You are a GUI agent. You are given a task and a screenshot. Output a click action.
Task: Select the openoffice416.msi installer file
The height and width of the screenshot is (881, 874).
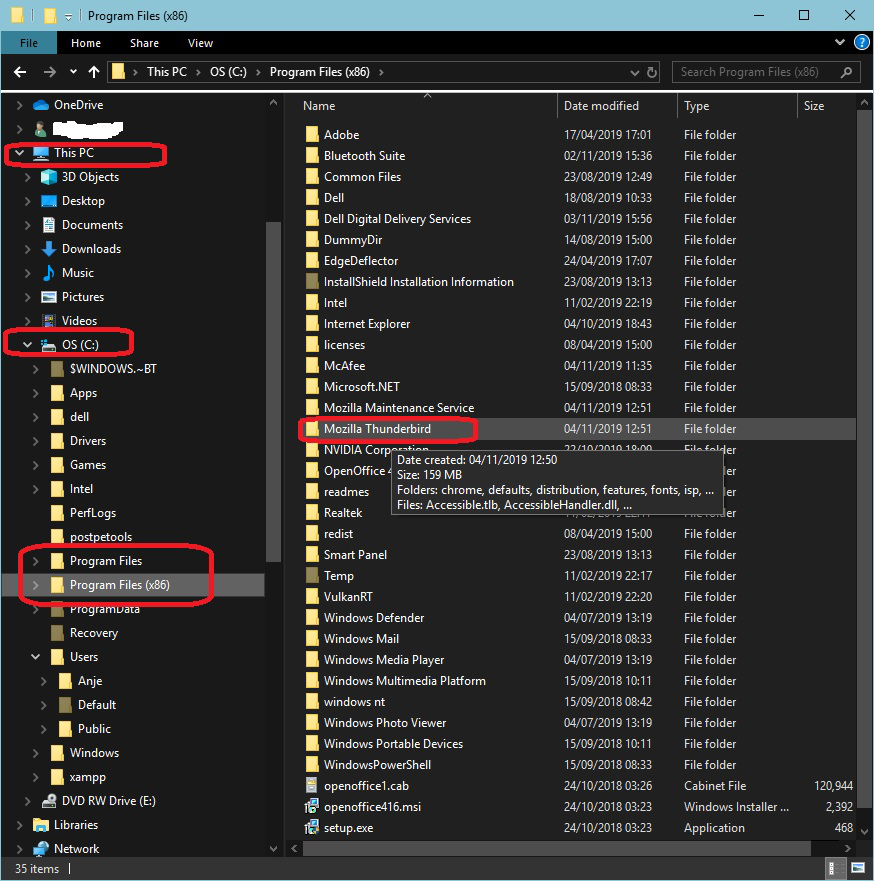coord(372,807)
